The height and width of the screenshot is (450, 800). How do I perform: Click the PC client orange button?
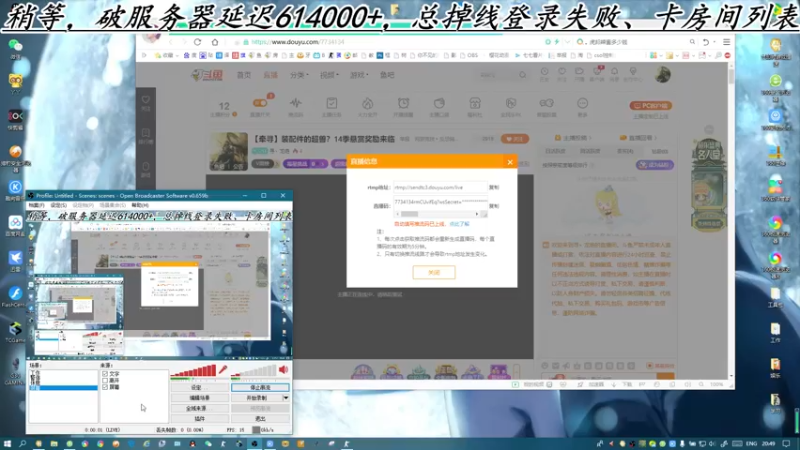[651, 106]
